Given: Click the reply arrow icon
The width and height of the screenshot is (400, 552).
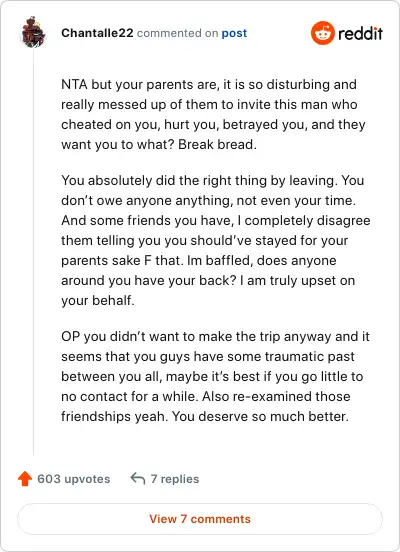Looking at the screenshot, I should (138, 478).
